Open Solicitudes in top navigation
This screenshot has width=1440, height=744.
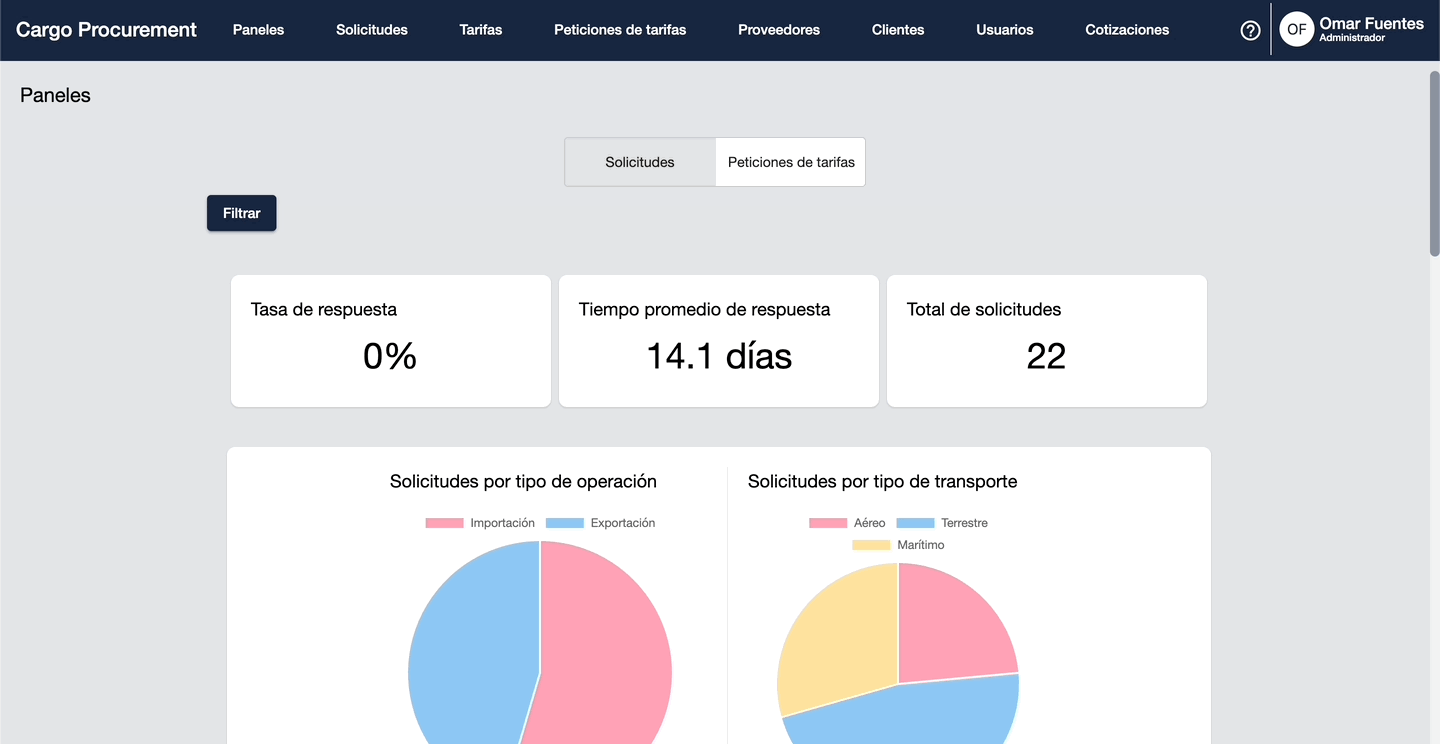point(372,30)
